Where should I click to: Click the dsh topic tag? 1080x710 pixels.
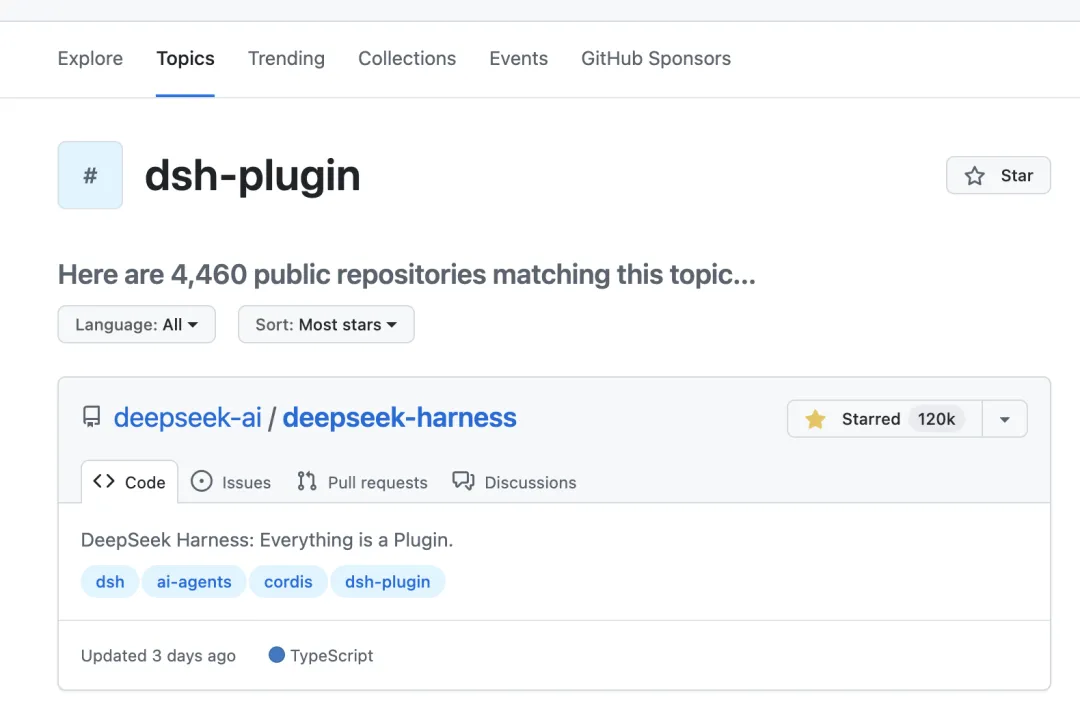110,582
